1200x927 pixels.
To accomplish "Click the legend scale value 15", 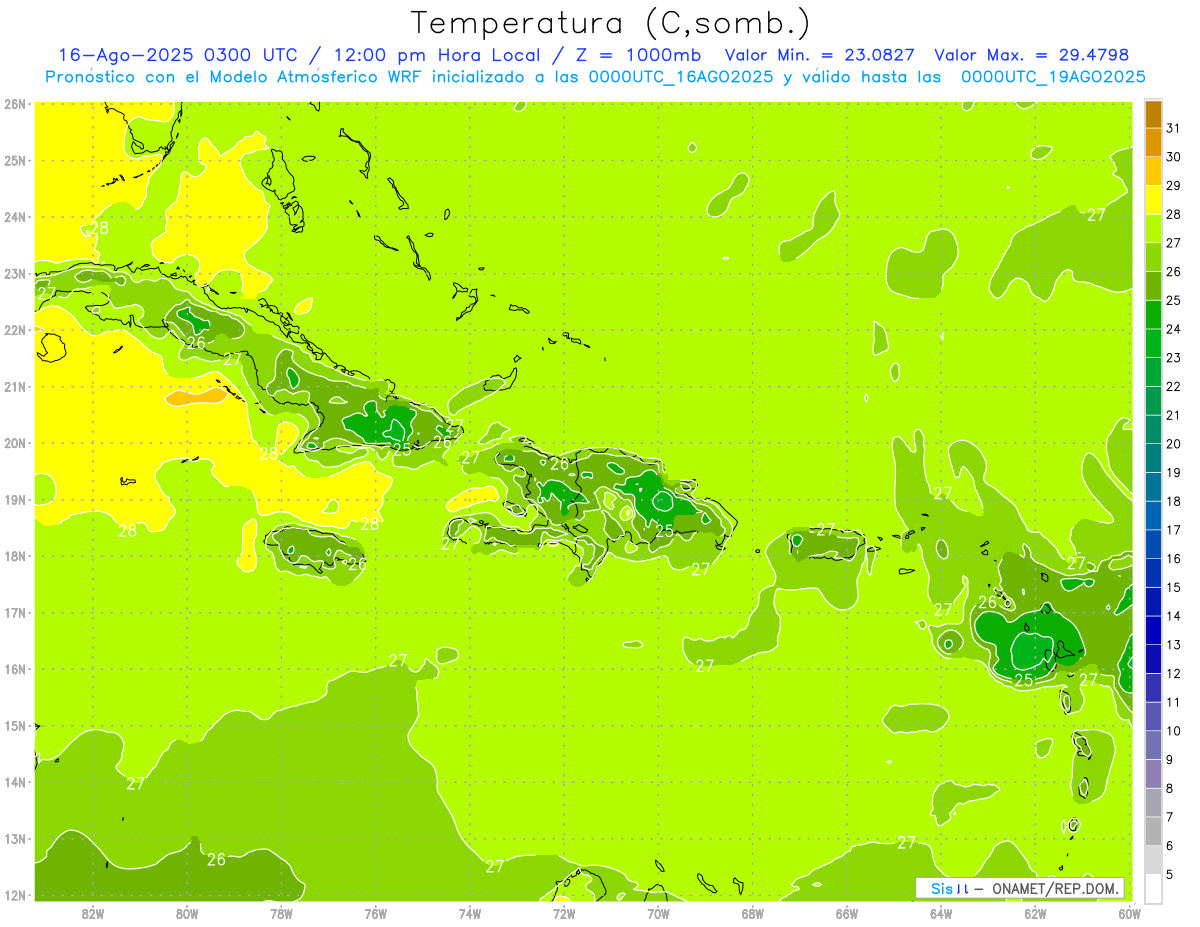I will [1174, 587].
